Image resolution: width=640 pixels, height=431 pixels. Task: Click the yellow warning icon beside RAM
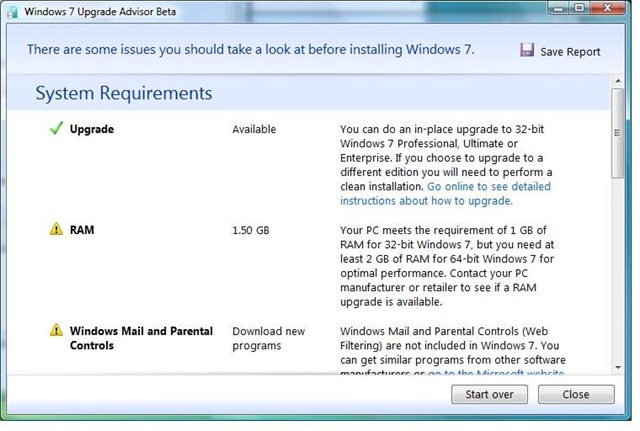(55, 230)
